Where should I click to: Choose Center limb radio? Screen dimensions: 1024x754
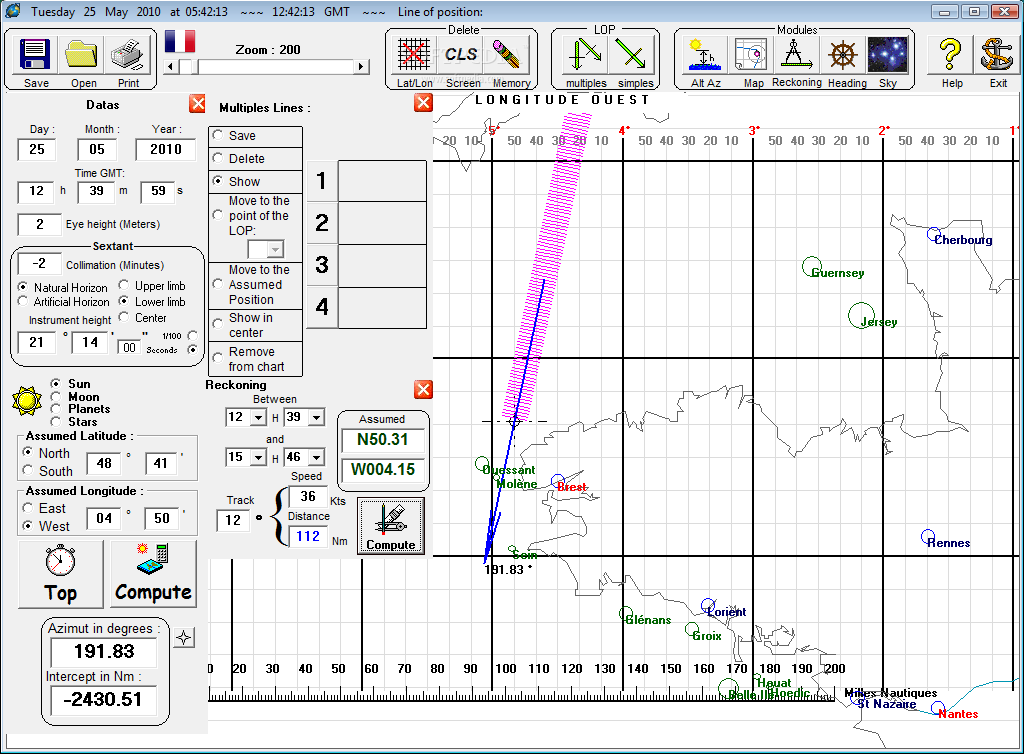click(x=123, y=317)
